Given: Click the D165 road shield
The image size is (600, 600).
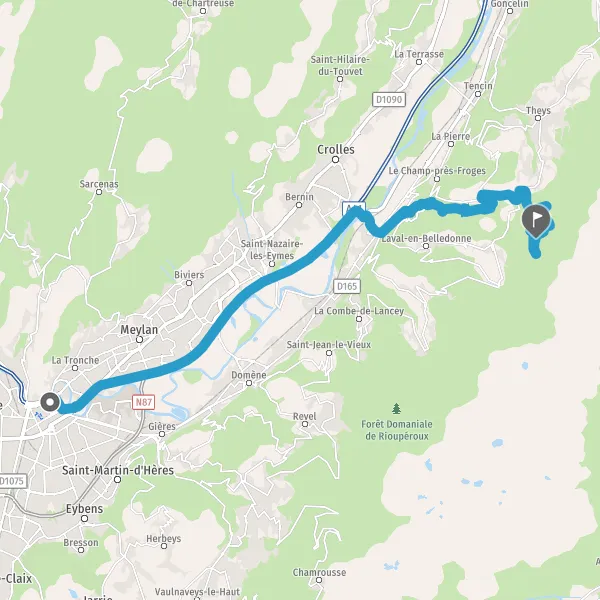Looking at the screenshot, I should (347, 286).
